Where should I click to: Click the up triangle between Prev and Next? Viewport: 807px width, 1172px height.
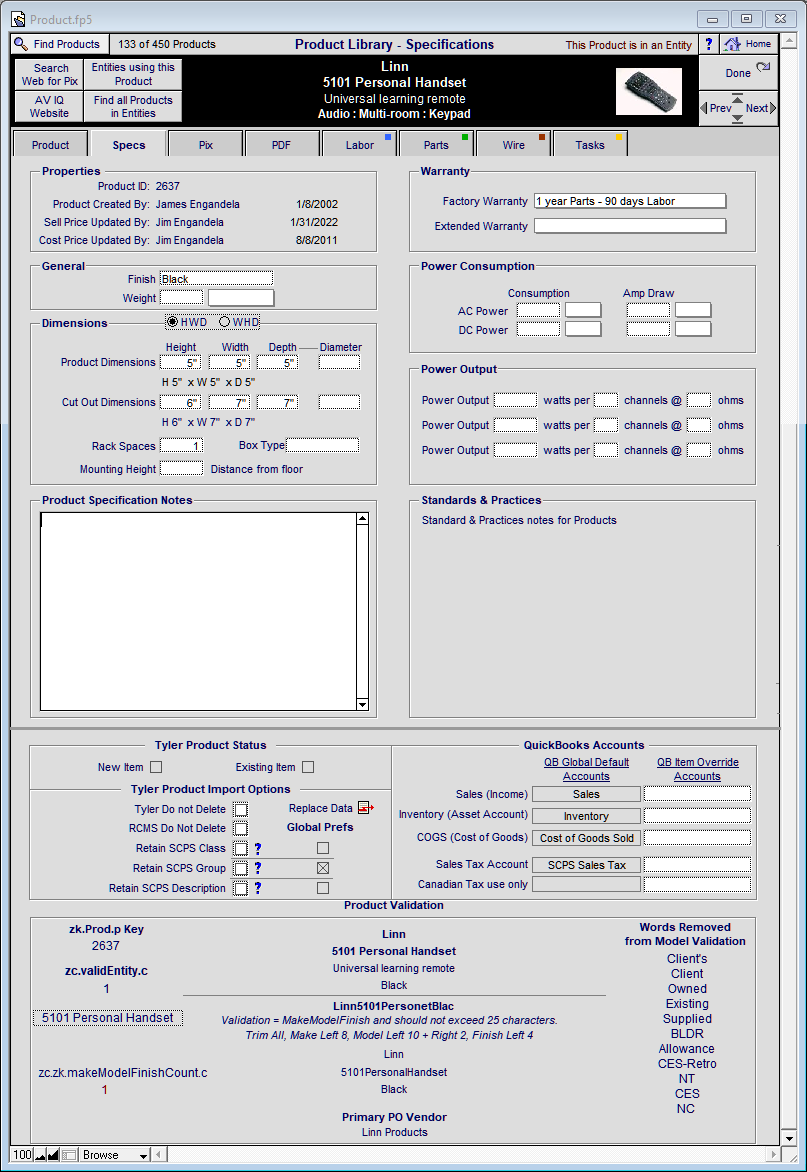pyautogui.click(x=738, y=99)
